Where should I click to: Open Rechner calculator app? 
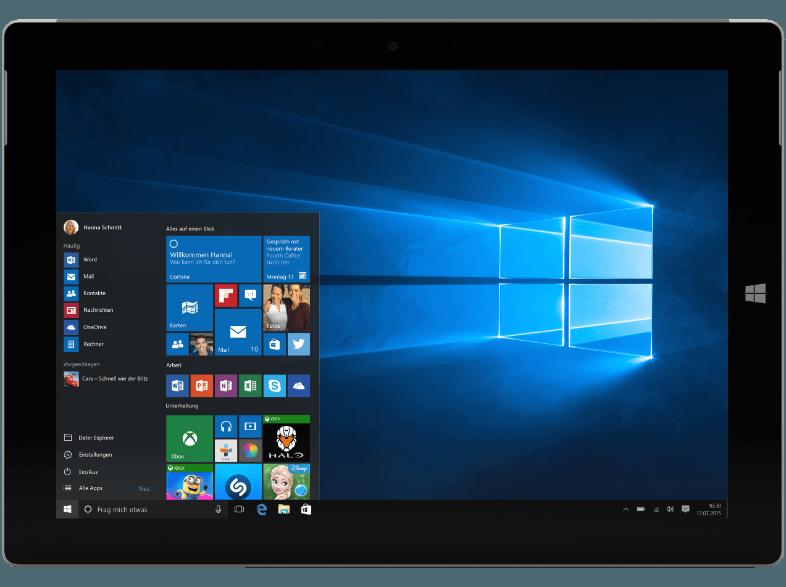point(84,344)
